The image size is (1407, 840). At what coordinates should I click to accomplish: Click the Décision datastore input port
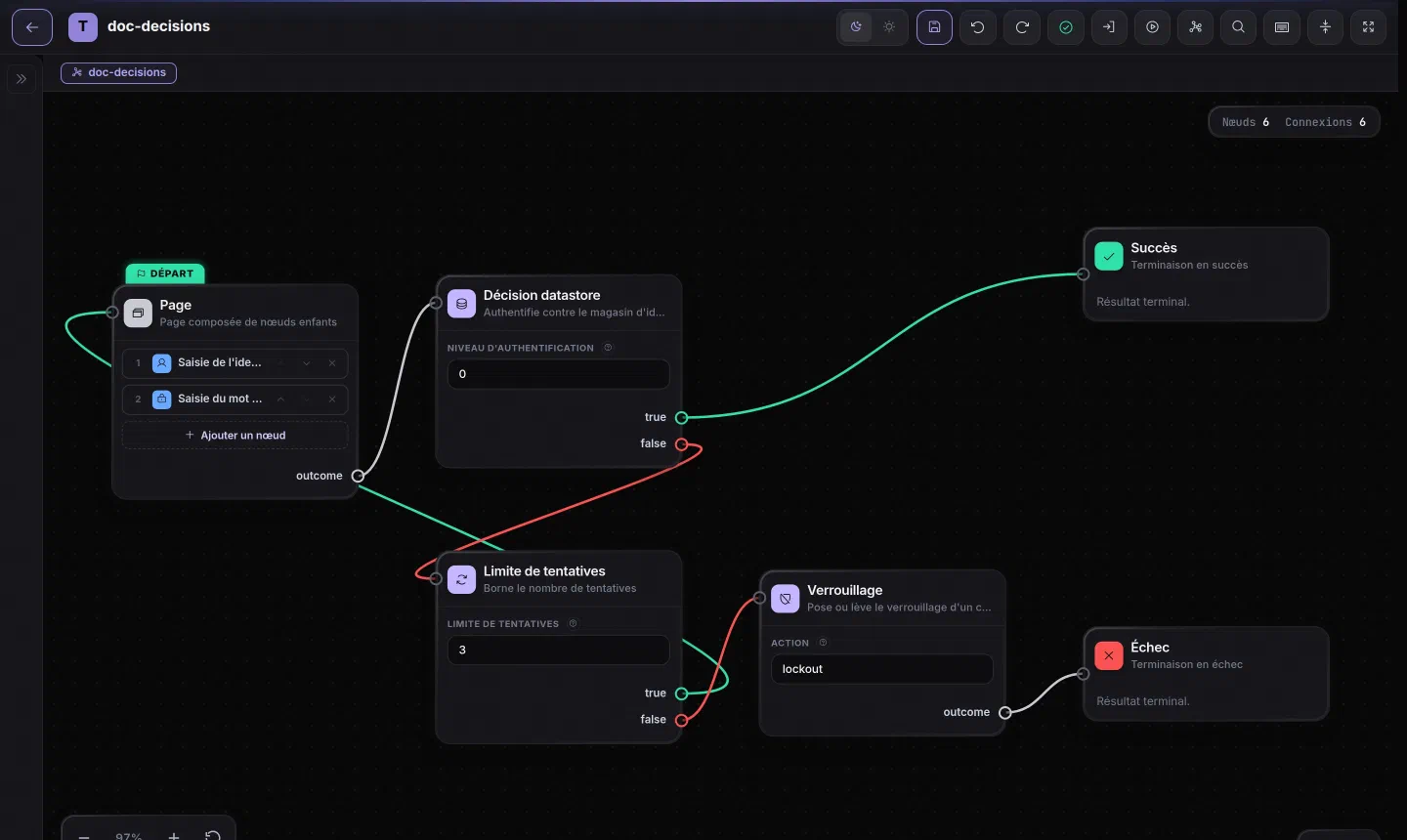click(x=436, y=304)
